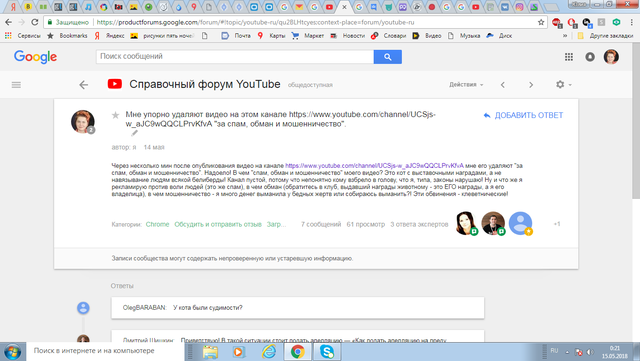Click the +1 counter on the post
The width and height of the screenshot is (640, 361).
pos(557,224)
